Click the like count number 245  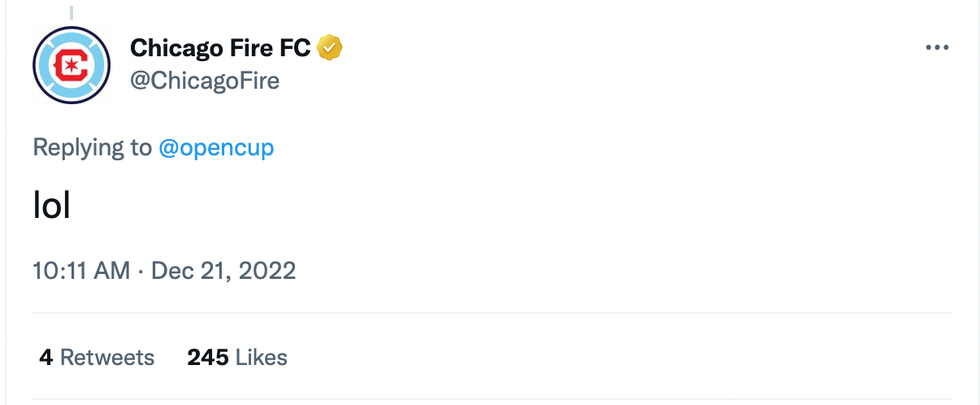[x=207, y=357]
